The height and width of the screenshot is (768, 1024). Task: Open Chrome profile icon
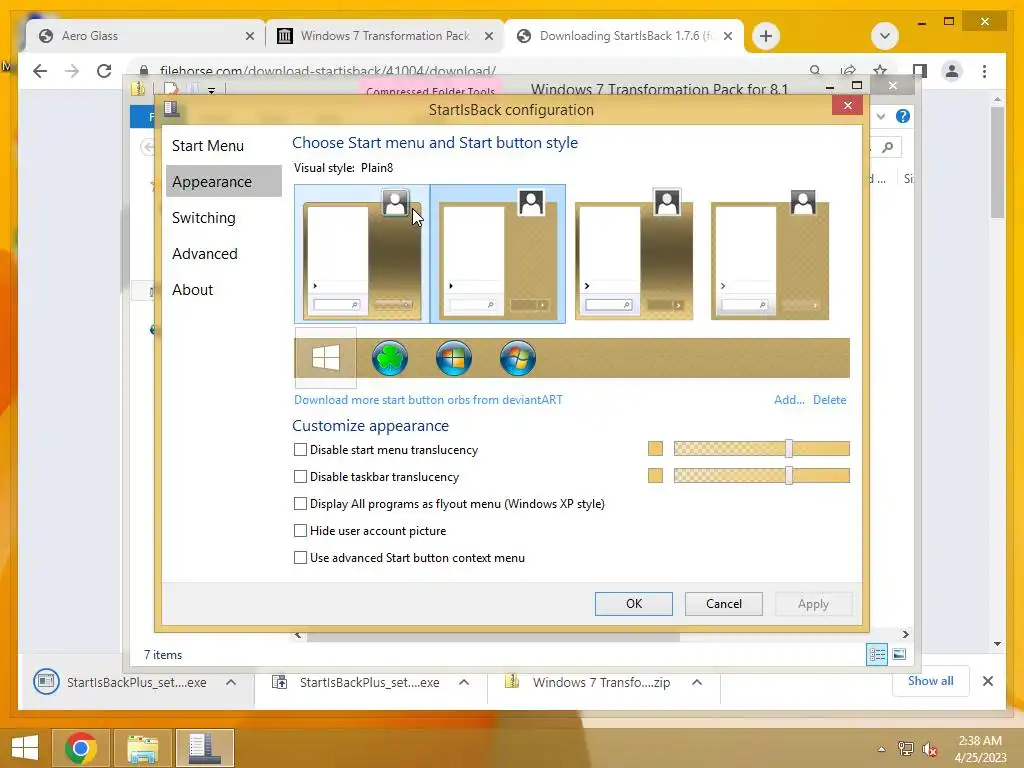(x=952, y=71)
